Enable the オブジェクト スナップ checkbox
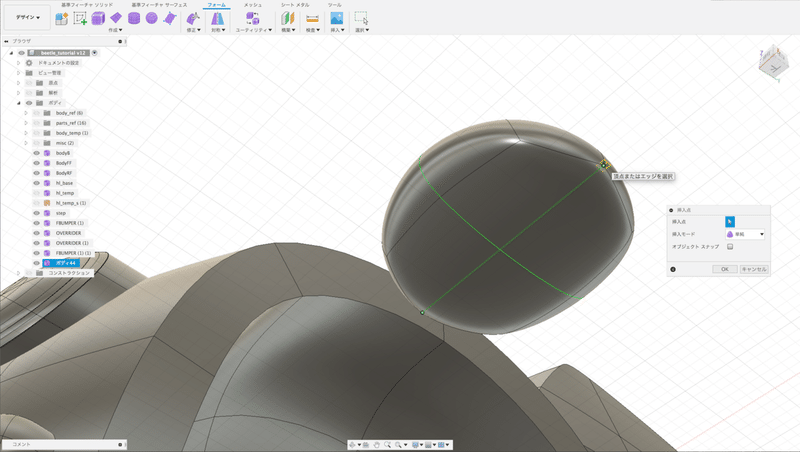This screenshot has height=452, width=800. (730, 246)
